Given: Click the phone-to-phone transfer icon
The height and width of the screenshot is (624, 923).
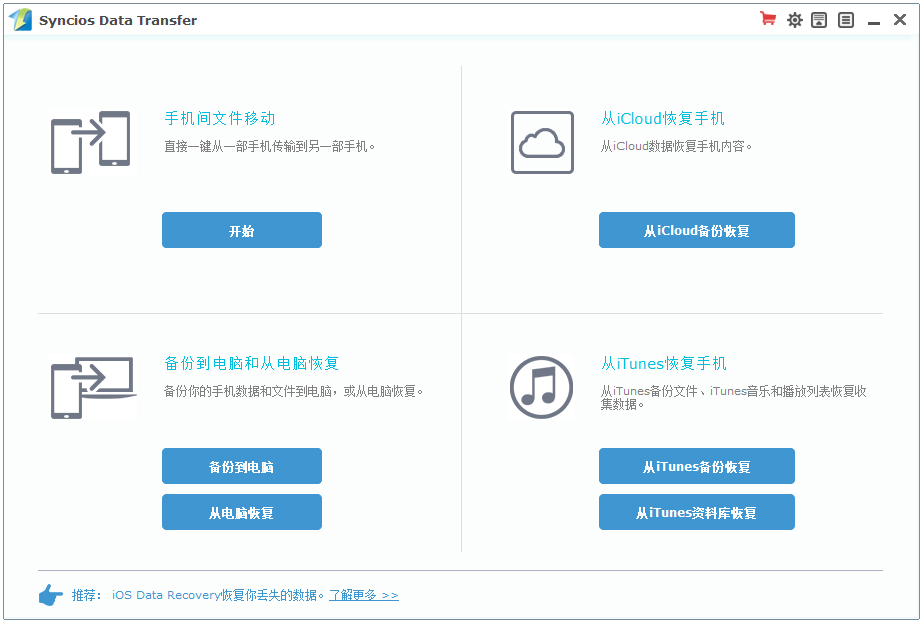Looking at the screenshot, I should [92, 141].
